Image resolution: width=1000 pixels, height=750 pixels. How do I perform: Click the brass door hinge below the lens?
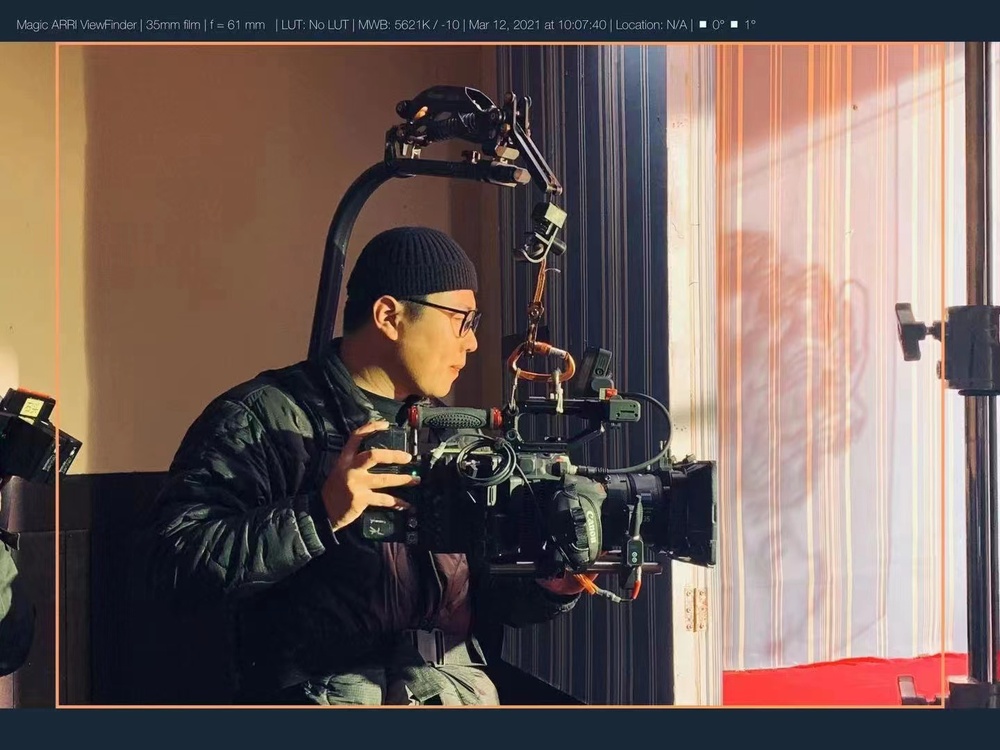(696, 608)
